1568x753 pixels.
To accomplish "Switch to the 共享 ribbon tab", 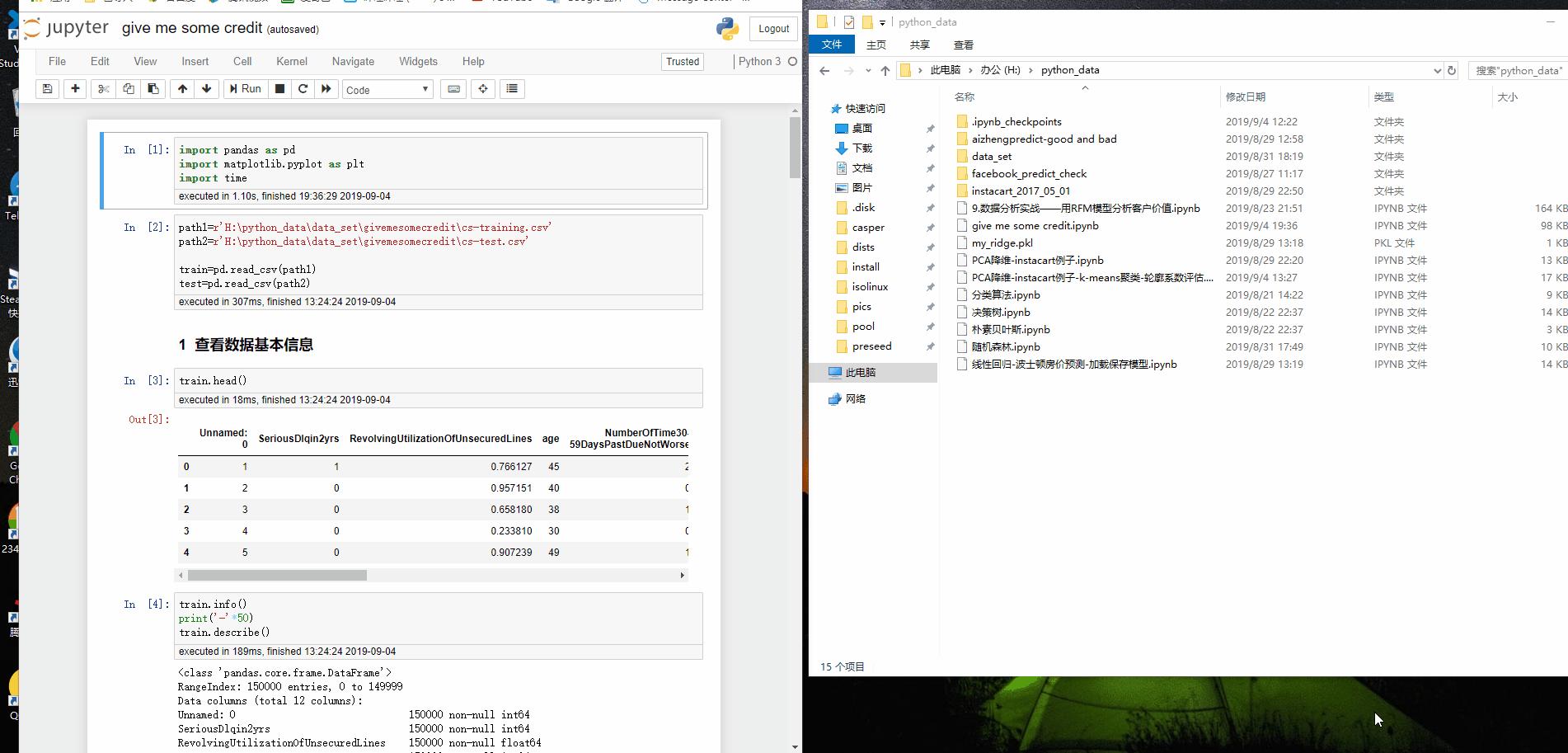I will pyautogui.click(x=919, y=45).
